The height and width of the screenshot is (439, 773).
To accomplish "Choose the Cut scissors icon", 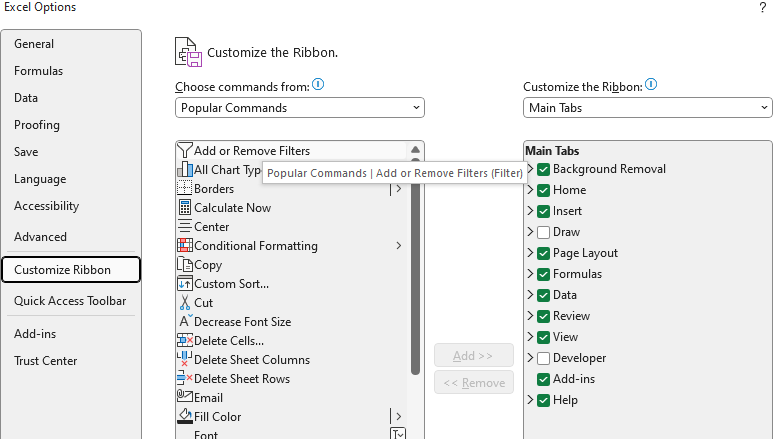I will click(x=184, y=302).
